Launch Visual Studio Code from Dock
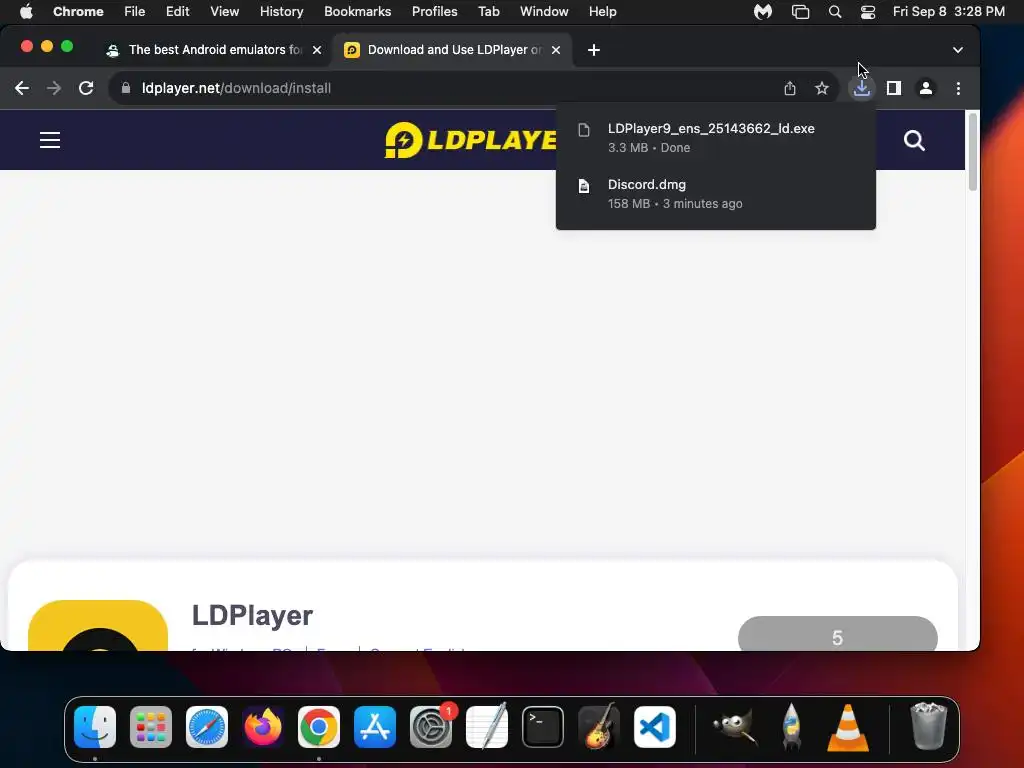 click(x=655, y=727)
